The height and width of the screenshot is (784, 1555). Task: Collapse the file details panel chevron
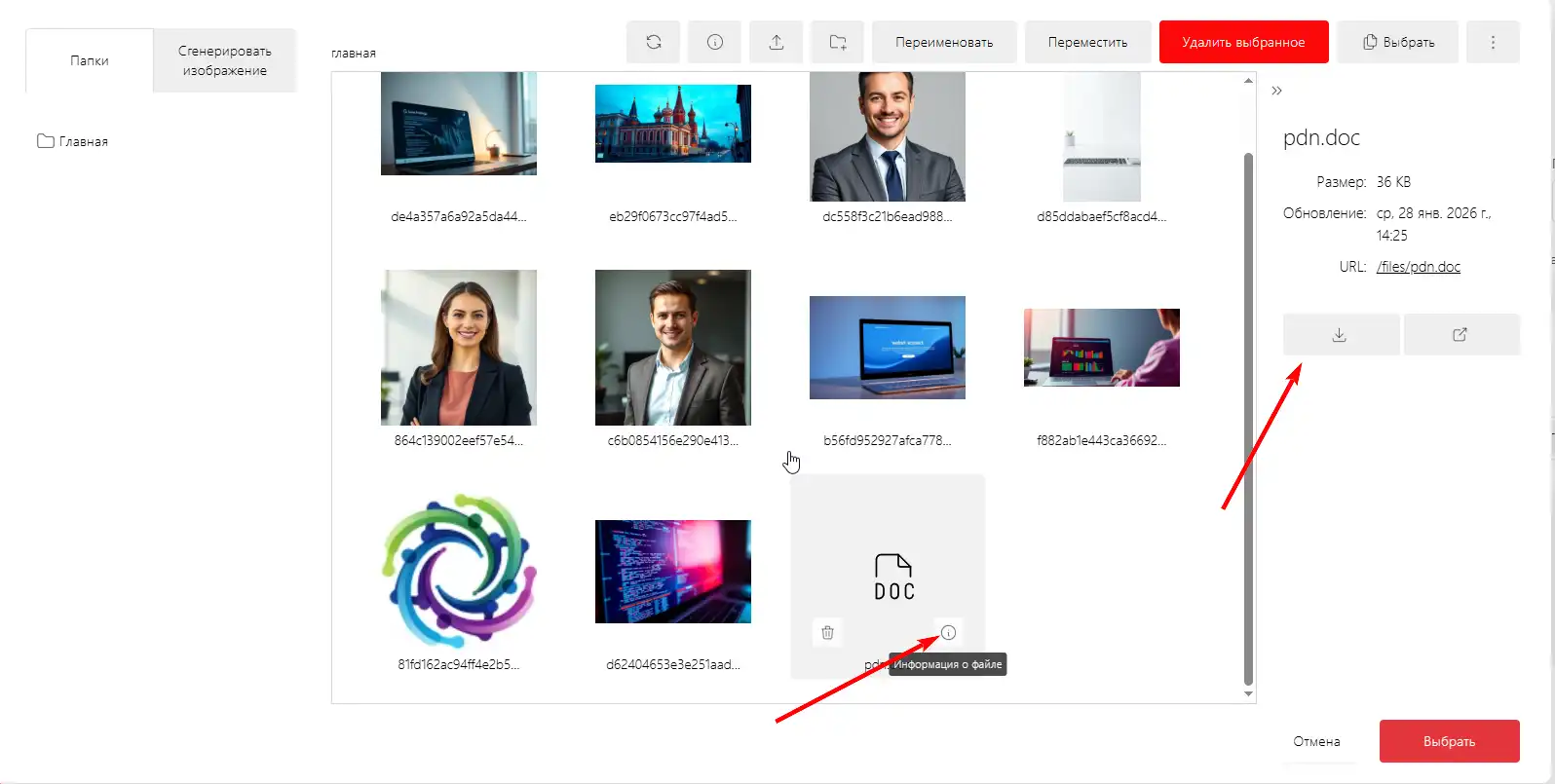point(1276,91)
